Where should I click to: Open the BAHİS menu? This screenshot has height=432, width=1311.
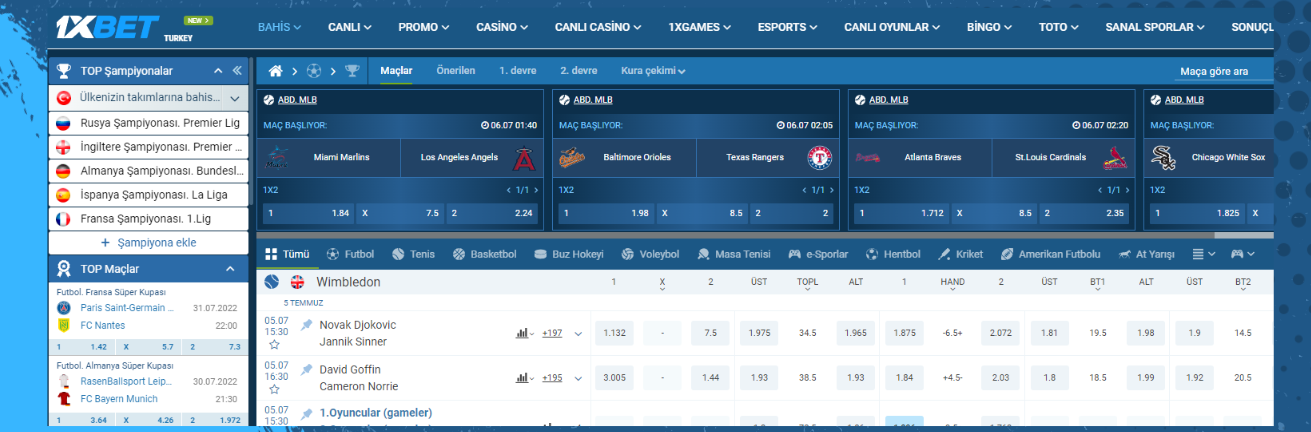click(x=279, y=27)
